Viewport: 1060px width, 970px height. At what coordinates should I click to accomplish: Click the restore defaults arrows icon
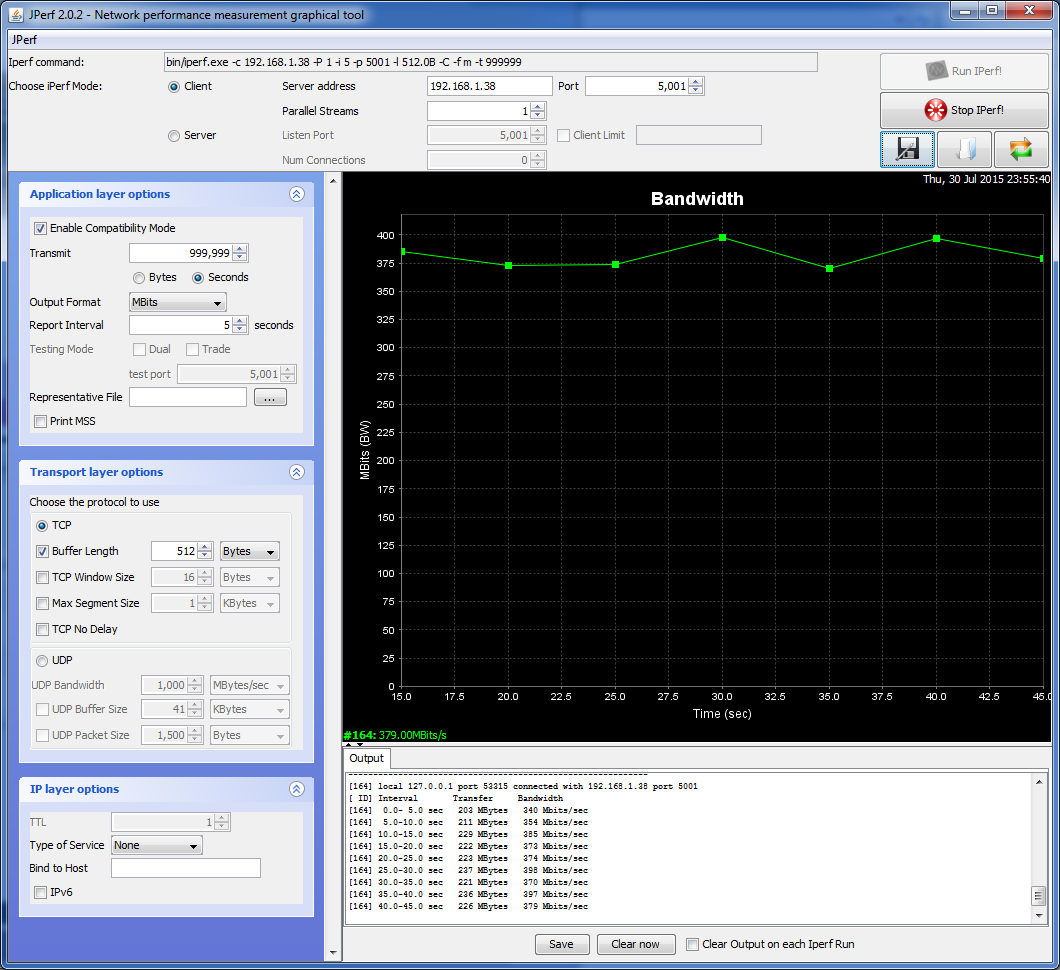[x=1020, y=149]
